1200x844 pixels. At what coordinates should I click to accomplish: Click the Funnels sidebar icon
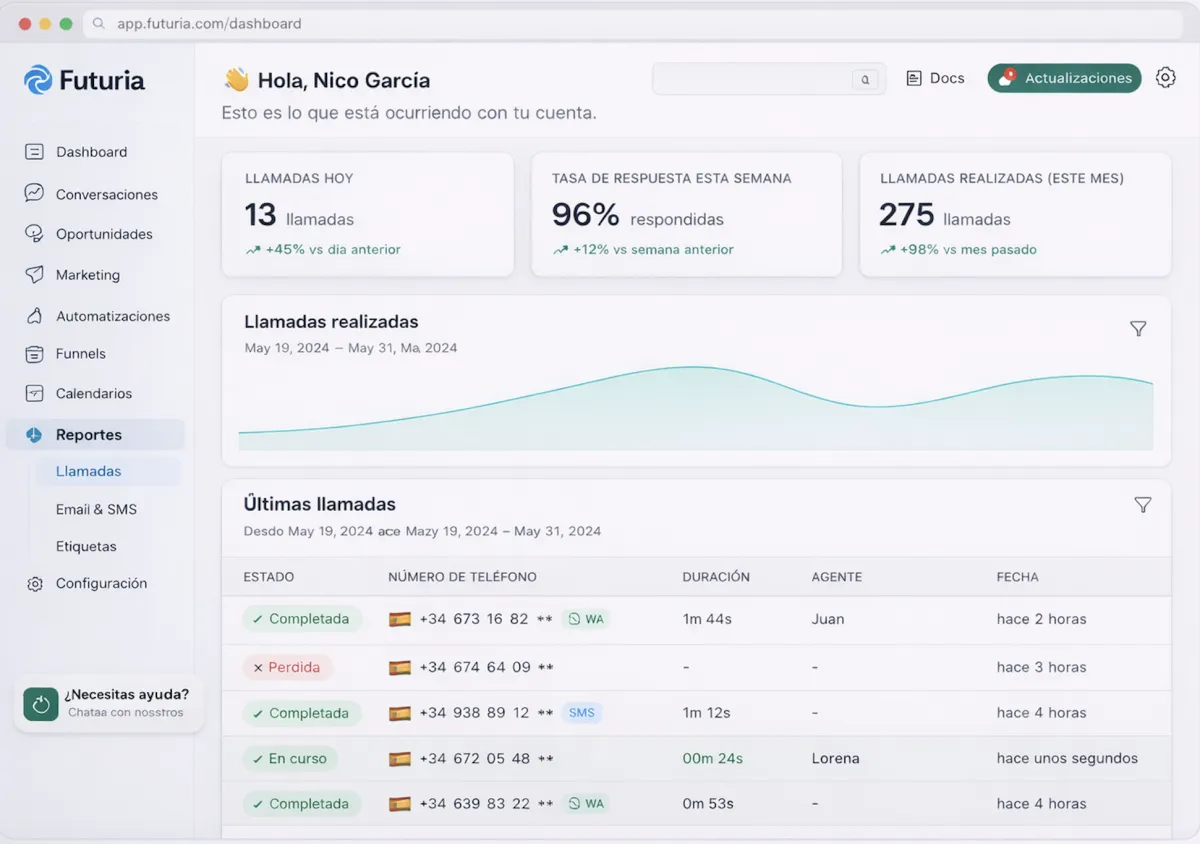tap(34, 354)
